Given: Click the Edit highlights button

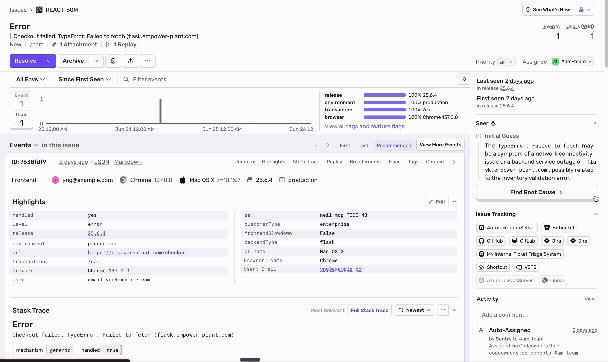Looking at the screenshot, I should click(437, 202).
